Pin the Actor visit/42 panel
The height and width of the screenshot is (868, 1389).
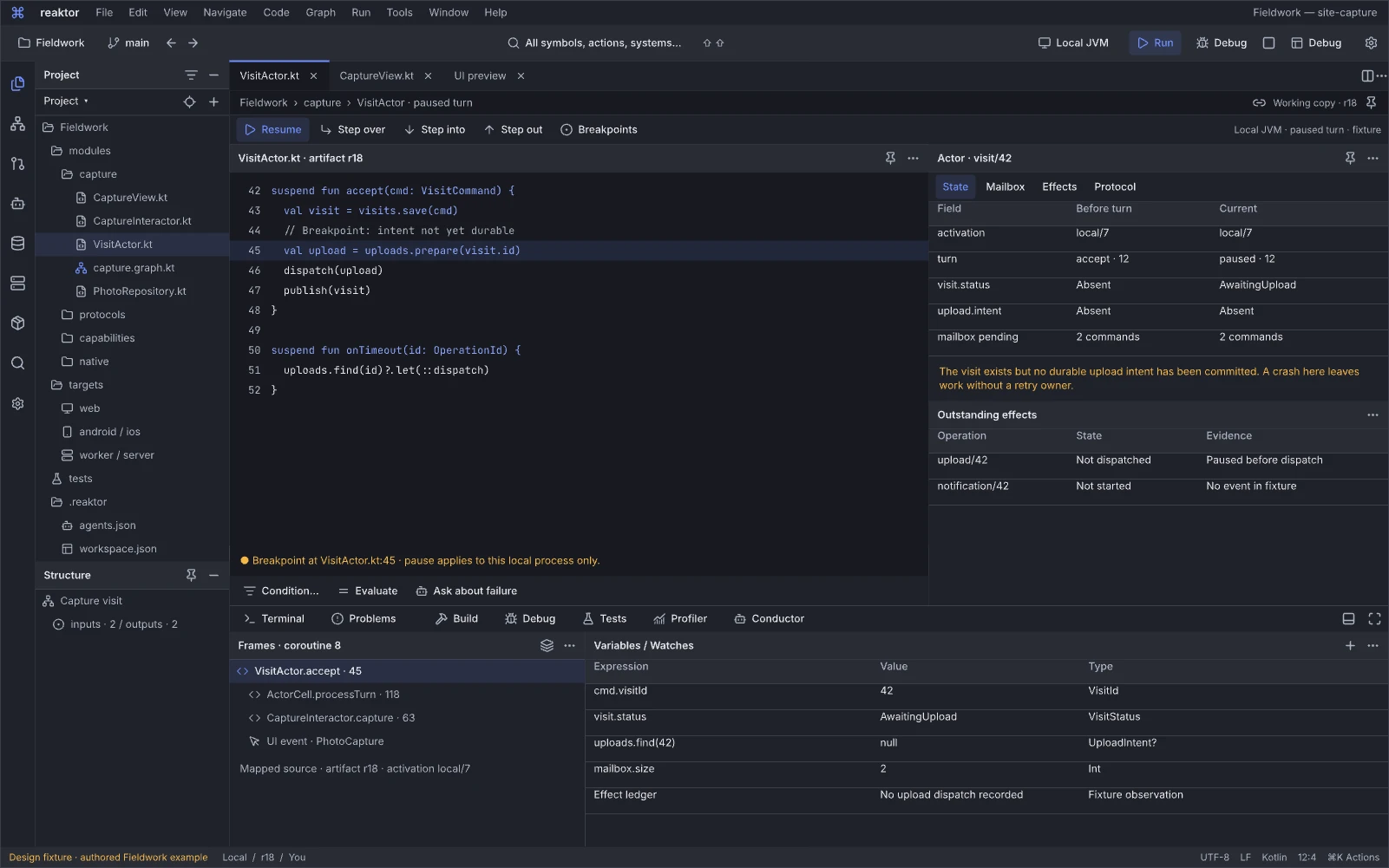(1350, 158)
